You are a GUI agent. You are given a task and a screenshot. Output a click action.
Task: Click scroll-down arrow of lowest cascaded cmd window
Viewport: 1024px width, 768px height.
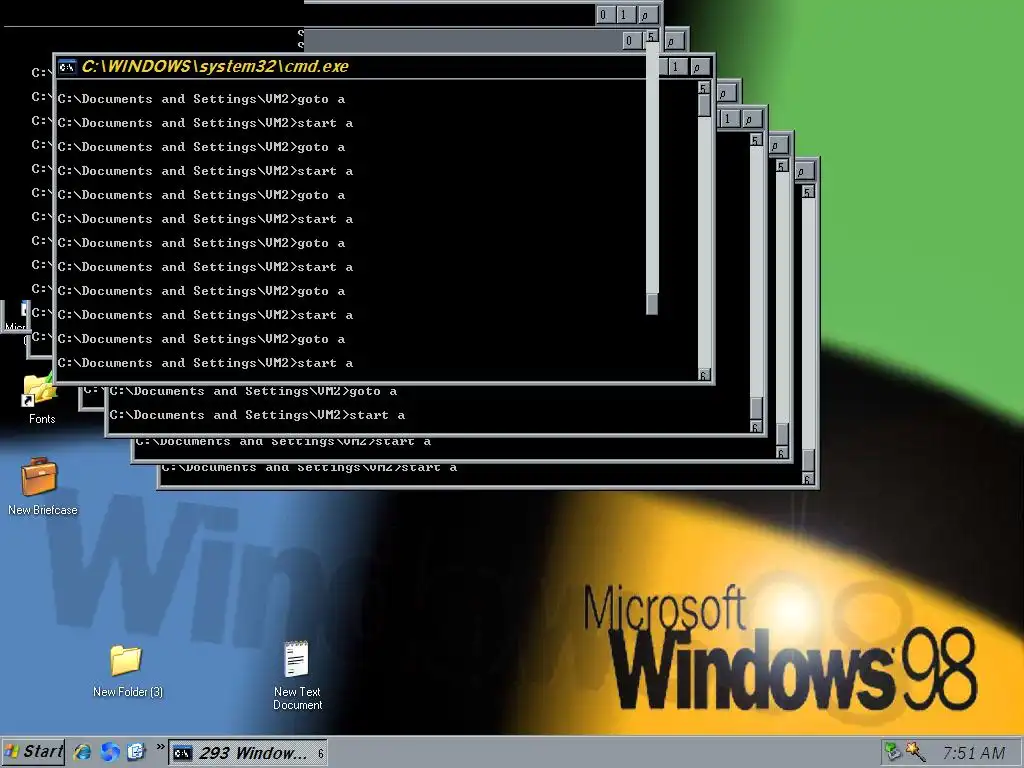(808, 479)
